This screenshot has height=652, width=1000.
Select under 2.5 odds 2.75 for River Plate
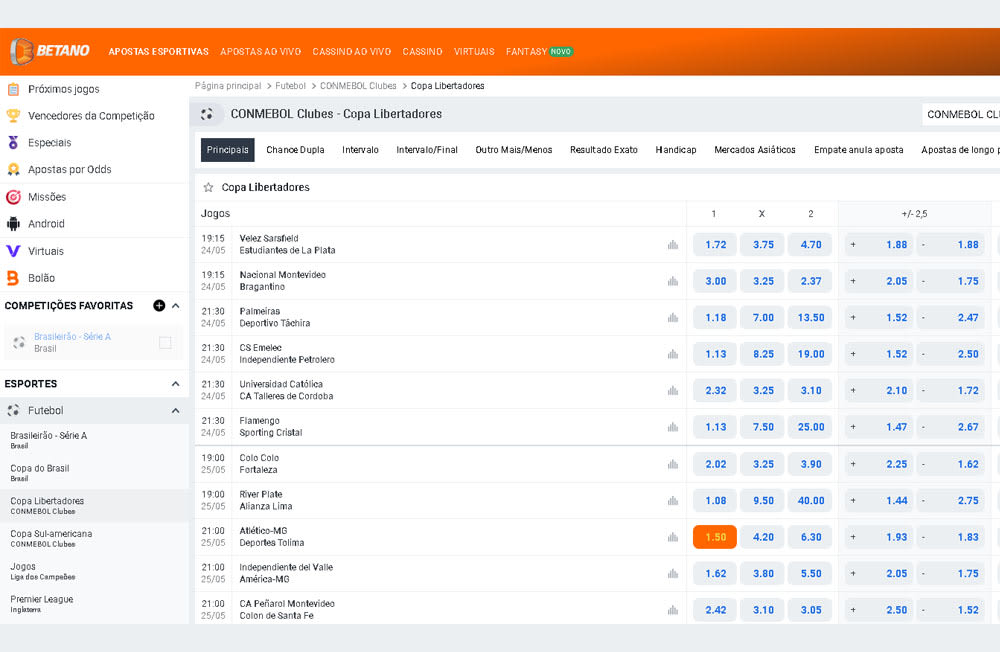tap(952, 500)
